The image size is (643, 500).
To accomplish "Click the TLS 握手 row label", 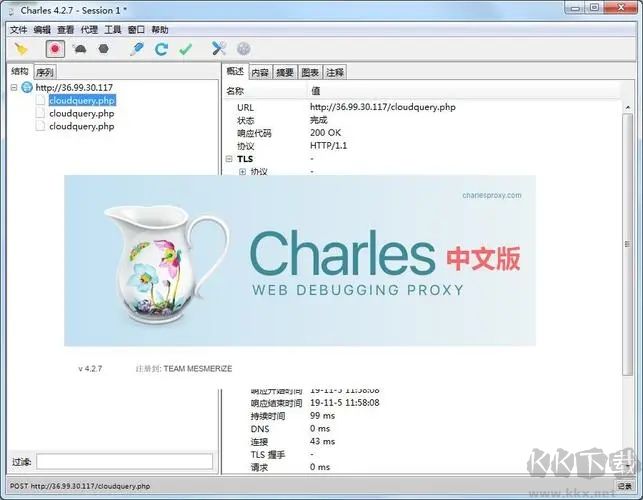I will pos(268,454).
